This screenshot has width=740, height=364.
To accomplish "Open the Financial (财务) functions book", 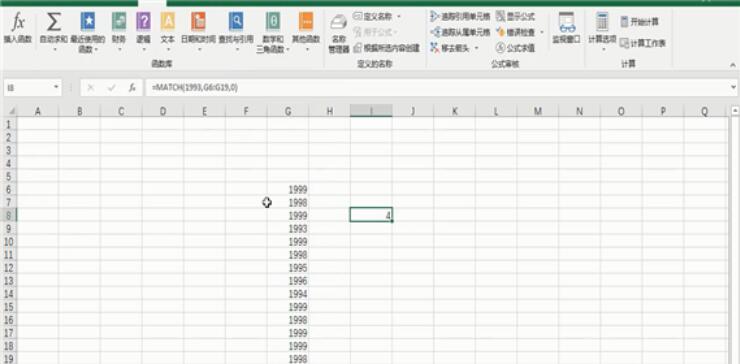I will (119, 22).
